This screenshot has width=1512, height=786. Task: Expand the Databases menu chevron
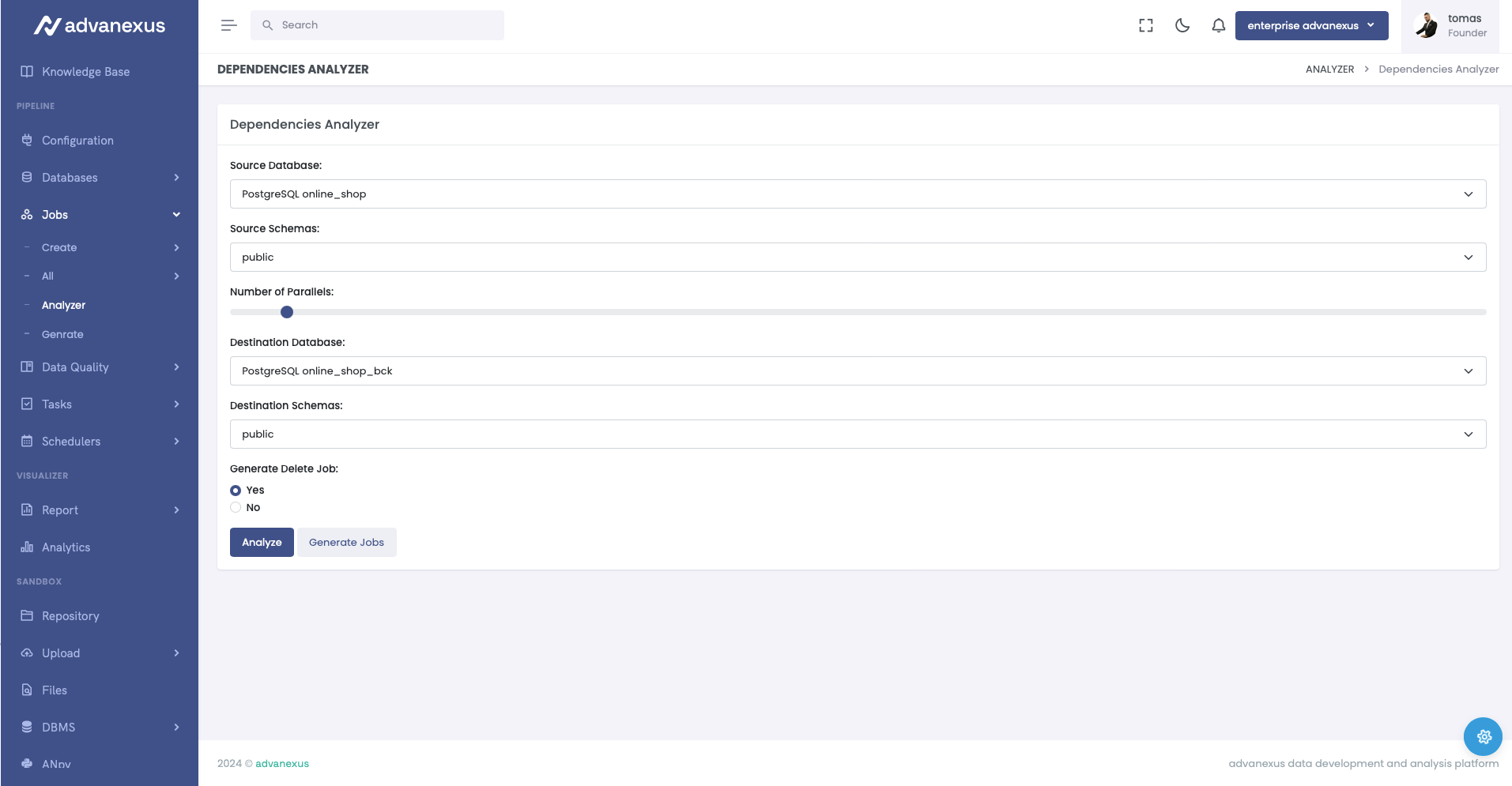[x=176, y=178]
